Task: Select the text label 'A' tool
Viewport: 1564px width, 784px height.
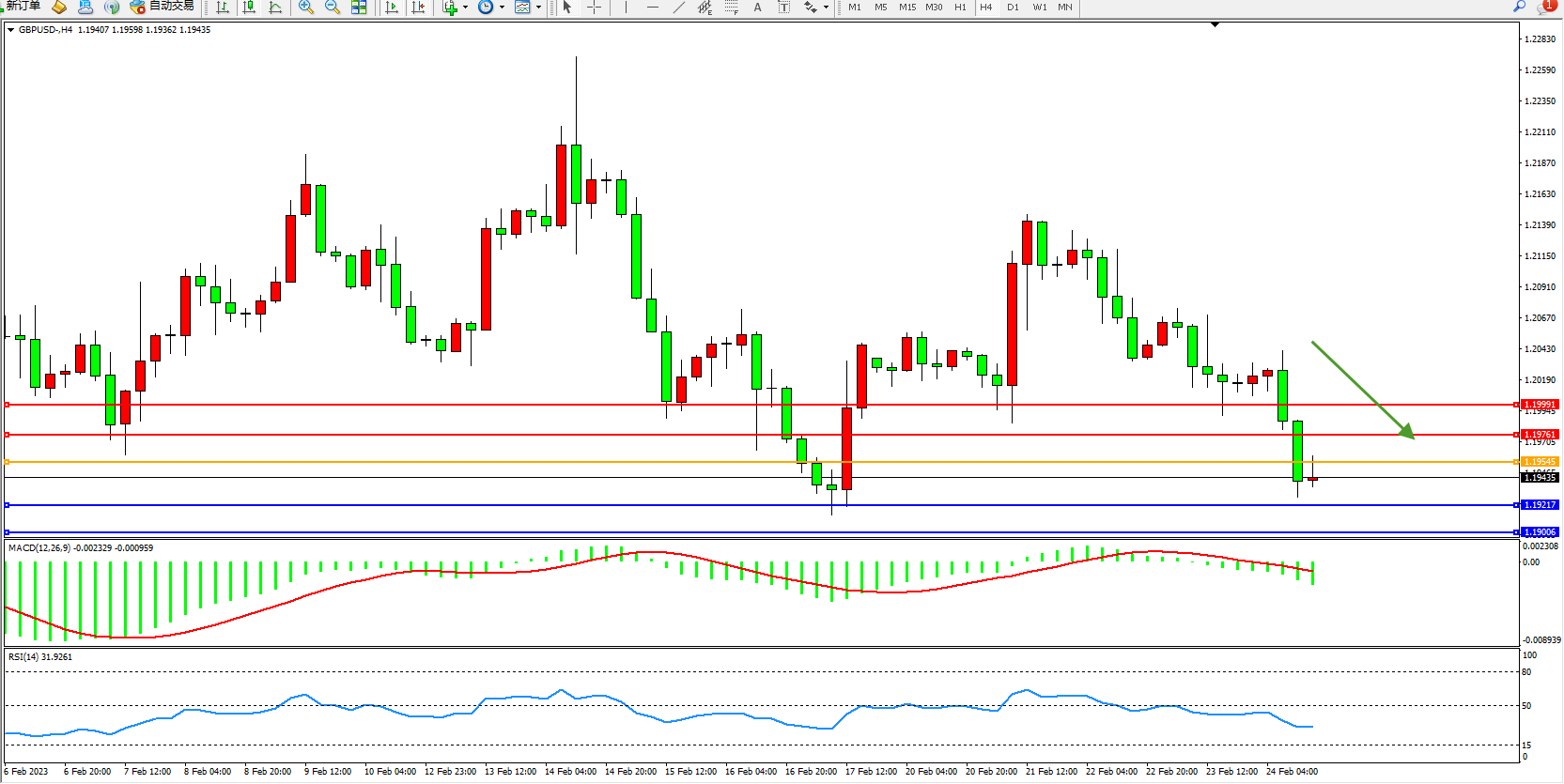Action: 758,7
